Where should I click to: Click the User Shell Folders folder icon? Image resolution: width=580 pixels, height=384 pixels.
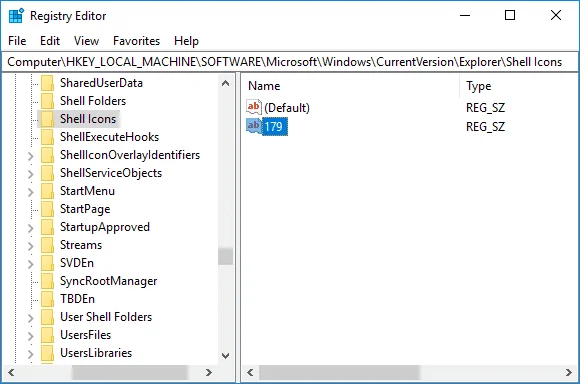point(47,317)
